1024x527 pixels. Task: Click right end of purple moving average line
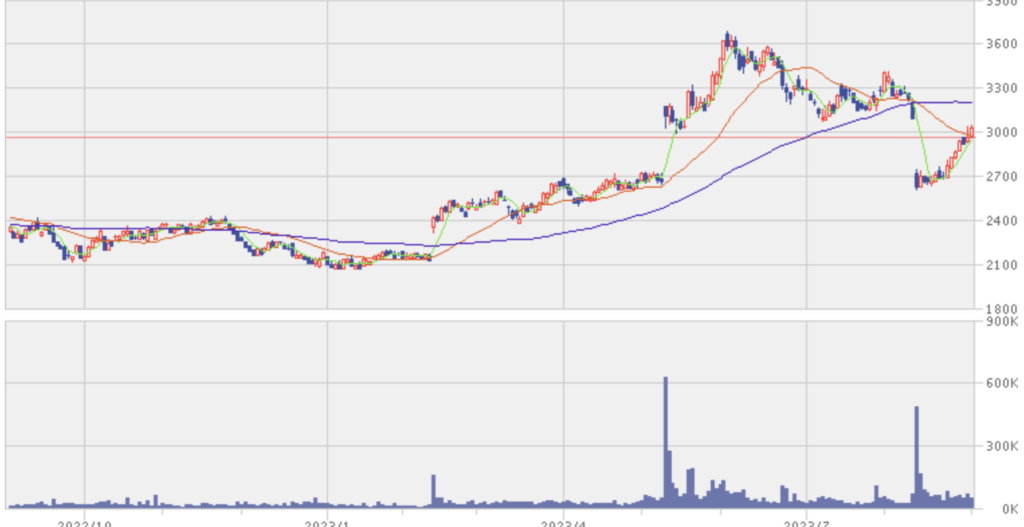971,102
